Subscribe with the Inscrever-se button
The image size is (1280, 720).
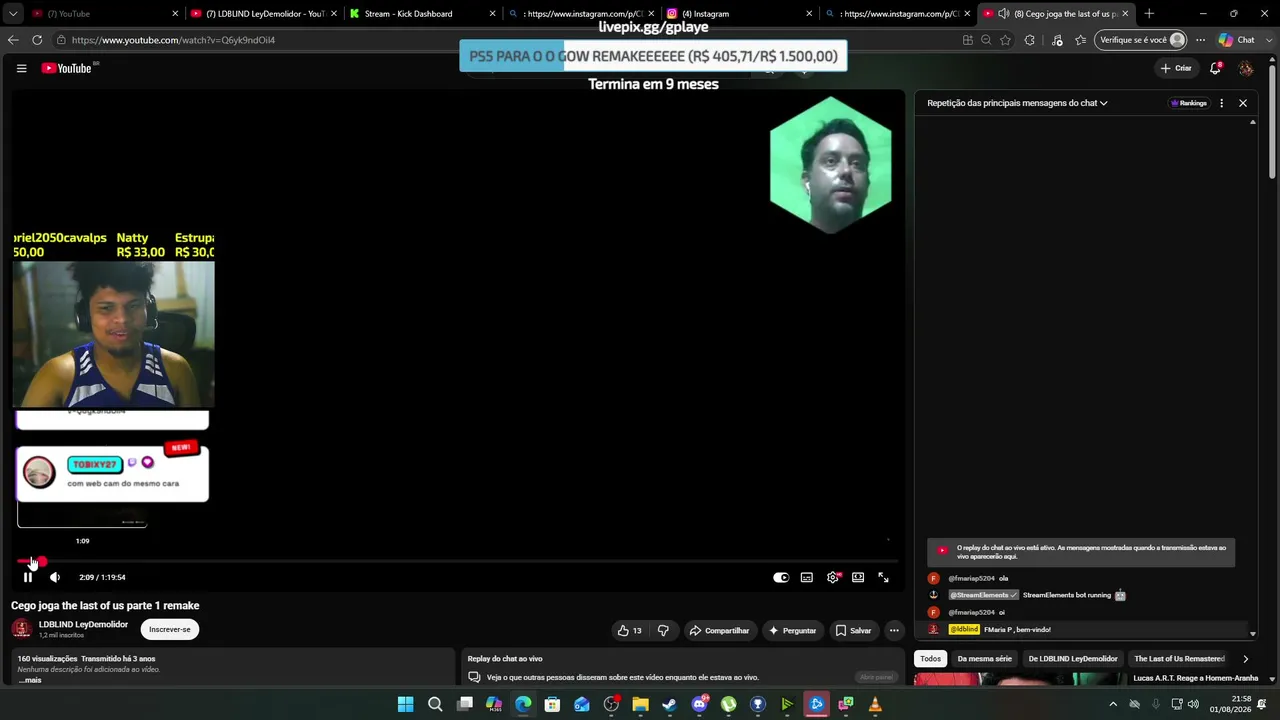[170, 629]
